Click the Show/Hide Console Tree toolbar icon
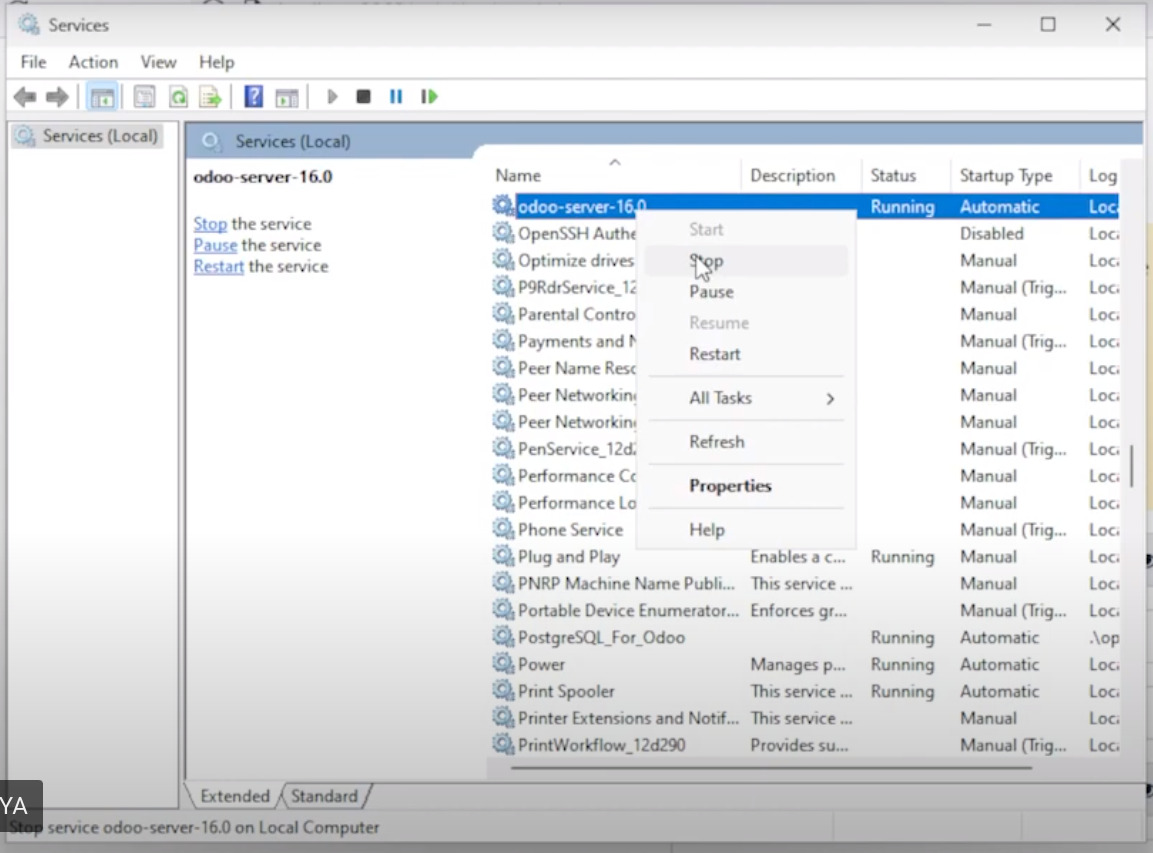This screenshot has width=1153, height=853. tap(101, 97)
